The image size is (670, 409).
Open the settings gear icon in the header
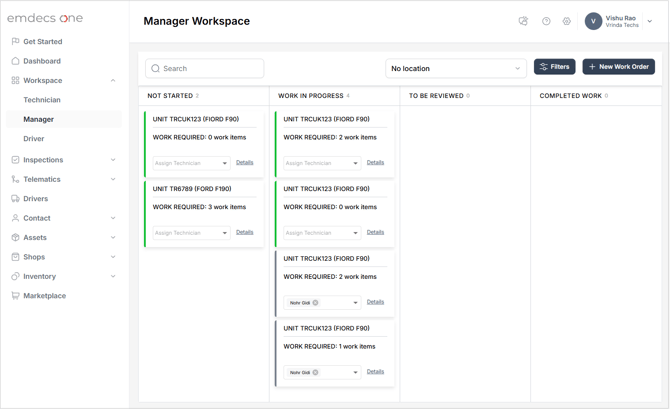pos(567,21)
